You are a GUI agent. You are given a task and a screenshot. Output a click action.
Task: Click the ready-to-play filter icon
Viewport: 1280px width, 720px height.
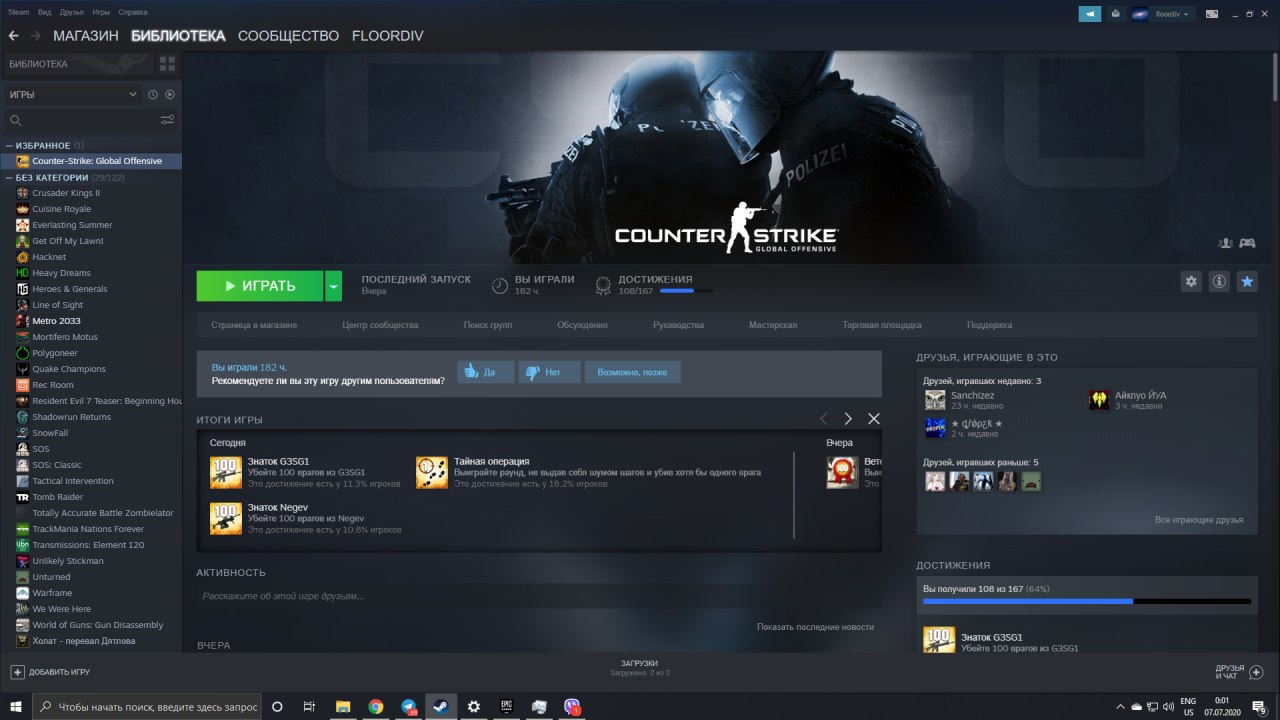tap(170, 94)
